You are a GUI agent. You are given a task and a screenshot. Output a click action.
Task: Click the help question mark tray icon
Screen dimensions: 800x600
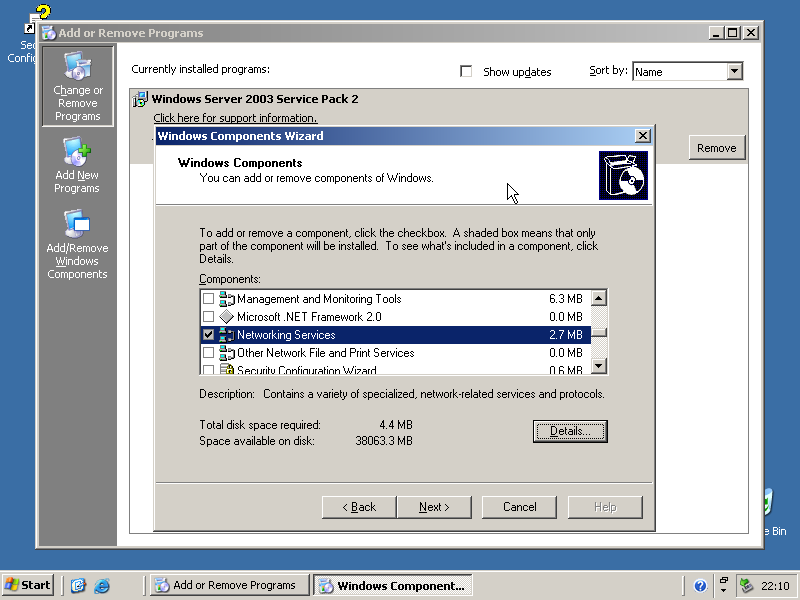click(x=700, y=586)
